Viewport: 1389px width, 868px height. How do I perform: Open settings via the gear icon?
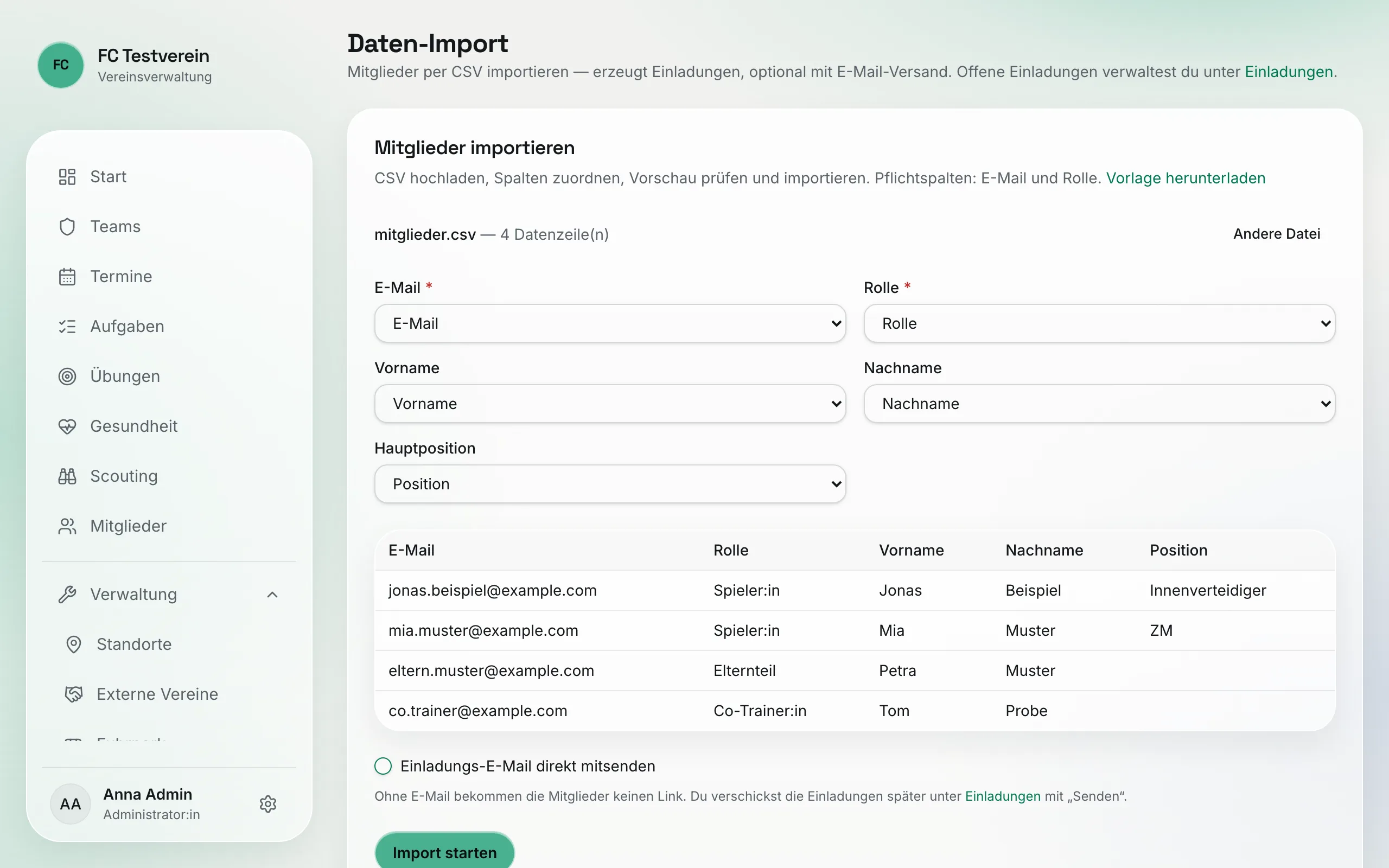268,803
